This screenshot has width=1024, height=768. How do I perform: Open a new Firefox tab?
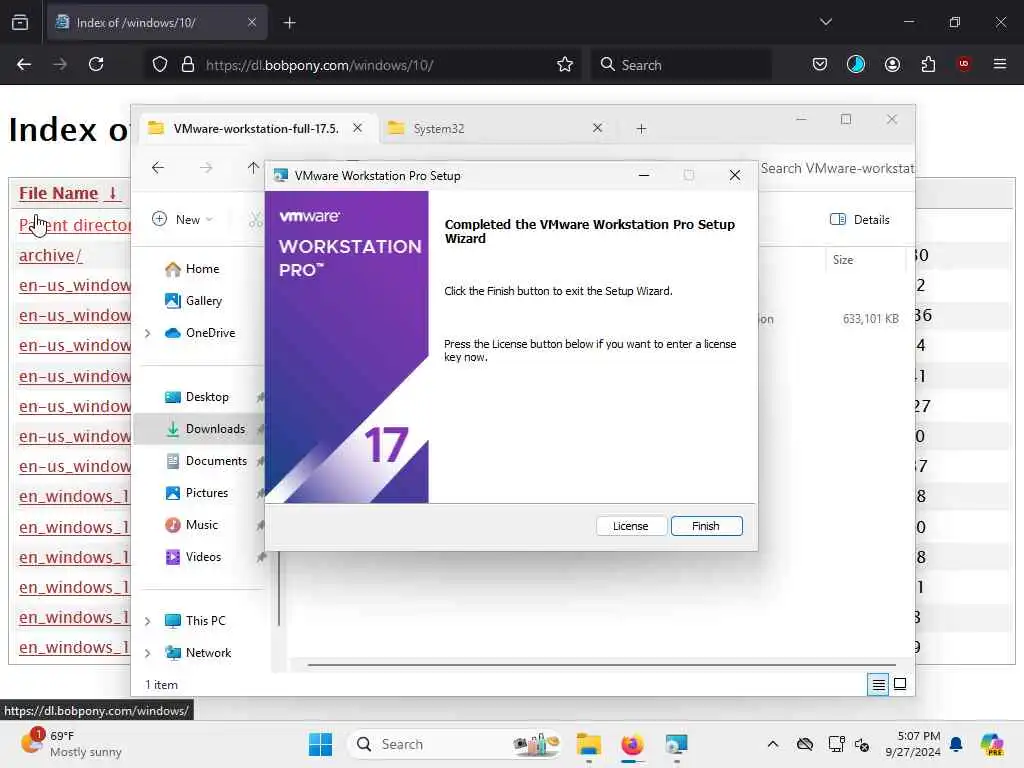289,23
